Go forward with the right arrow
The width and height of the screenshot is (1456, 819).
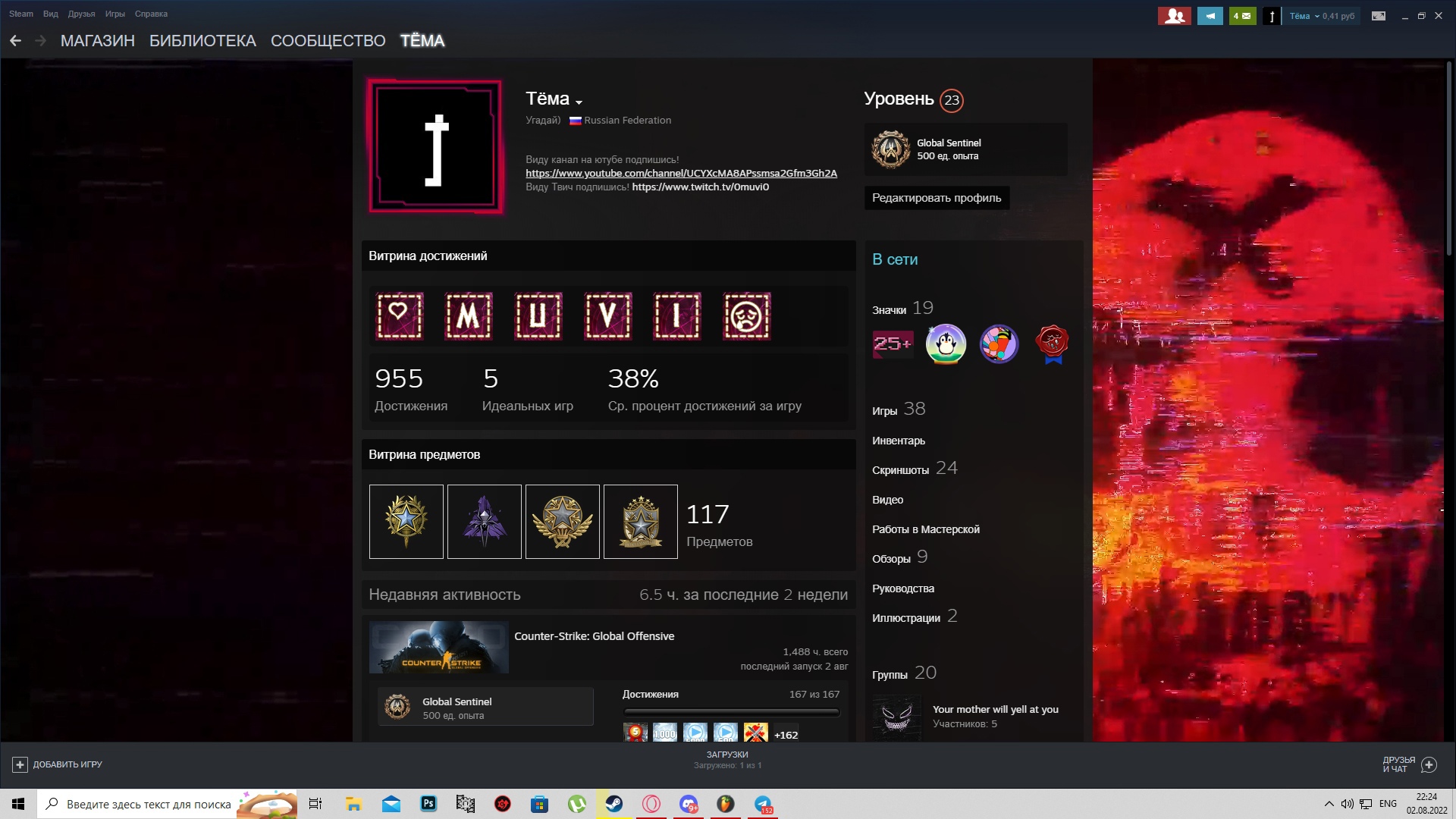point(41,41)
